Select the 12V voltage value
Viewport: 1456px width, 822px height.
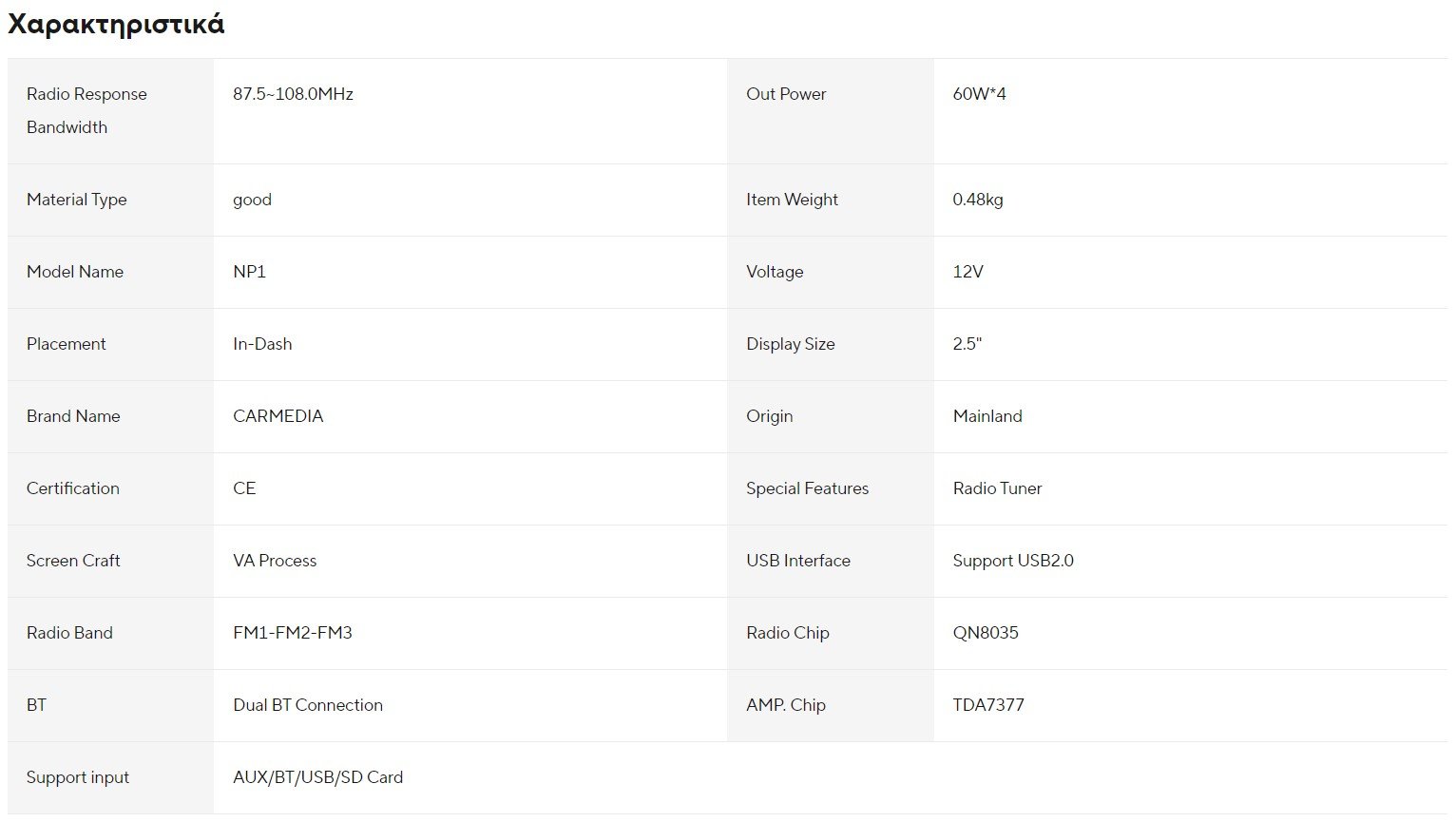[967, 272]
